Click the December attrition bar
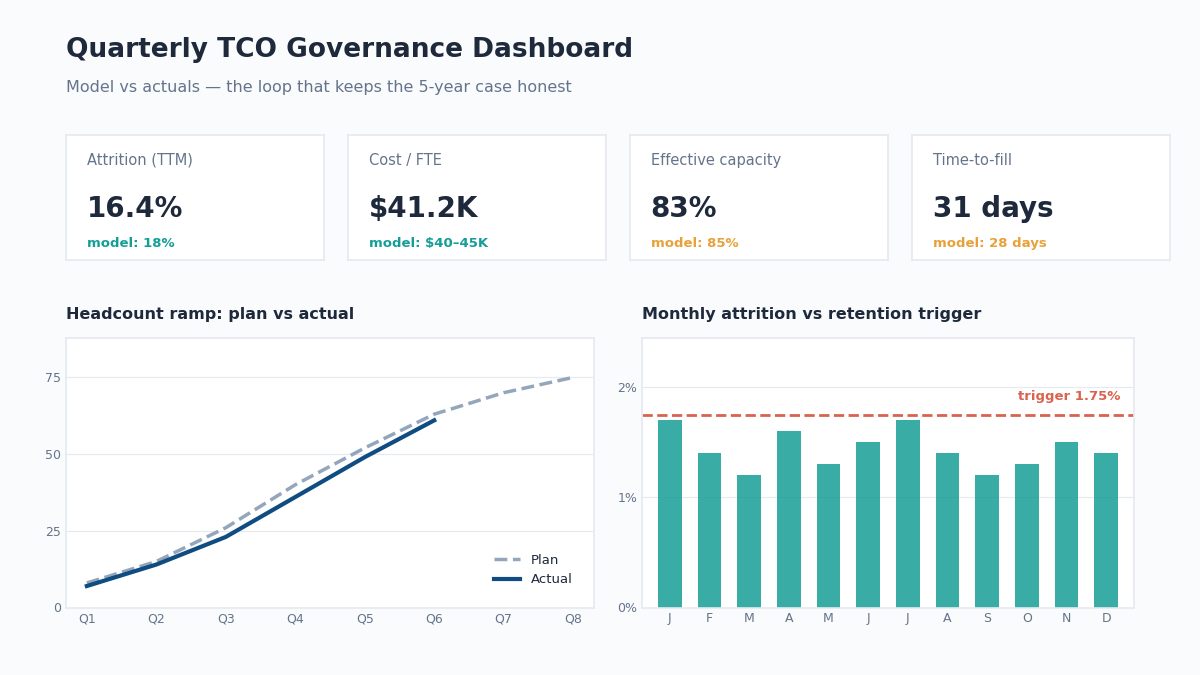The width and height of the screenshot is (1200, 675). coord(1106,530)
